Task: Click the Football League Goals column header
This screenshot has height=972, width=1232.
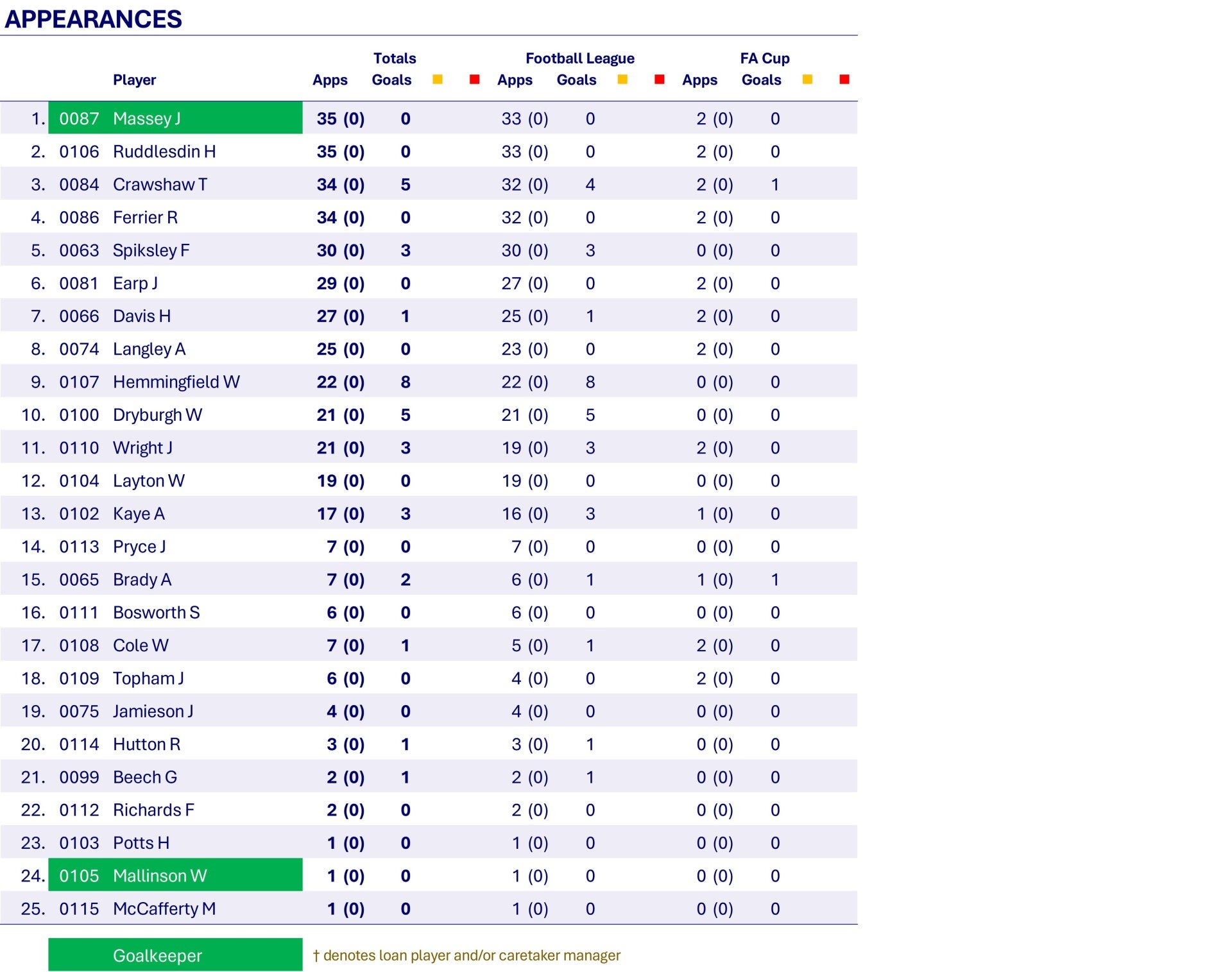Action: pos(576,80)
